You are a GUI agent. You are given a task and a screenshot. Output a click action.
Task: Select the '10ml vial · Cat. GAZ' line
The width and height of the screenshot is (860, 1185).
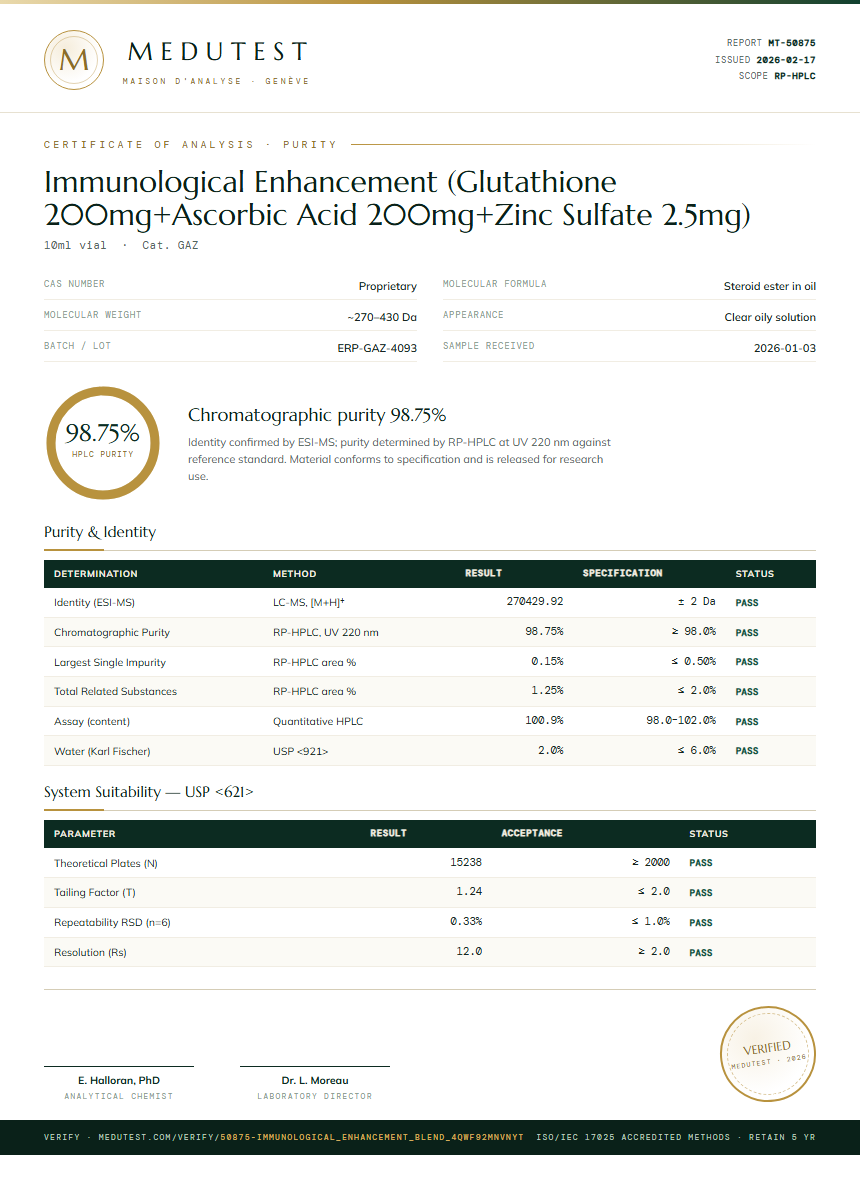(x=121, y=245)
